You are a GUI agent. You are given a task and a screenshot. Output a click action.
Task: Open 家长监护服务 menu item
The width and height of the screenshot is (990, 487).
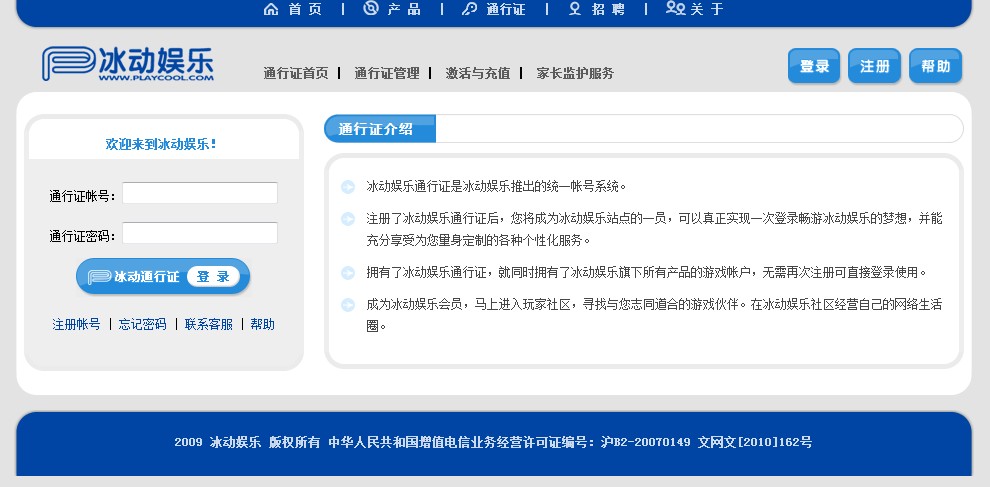tap(574, 73)
